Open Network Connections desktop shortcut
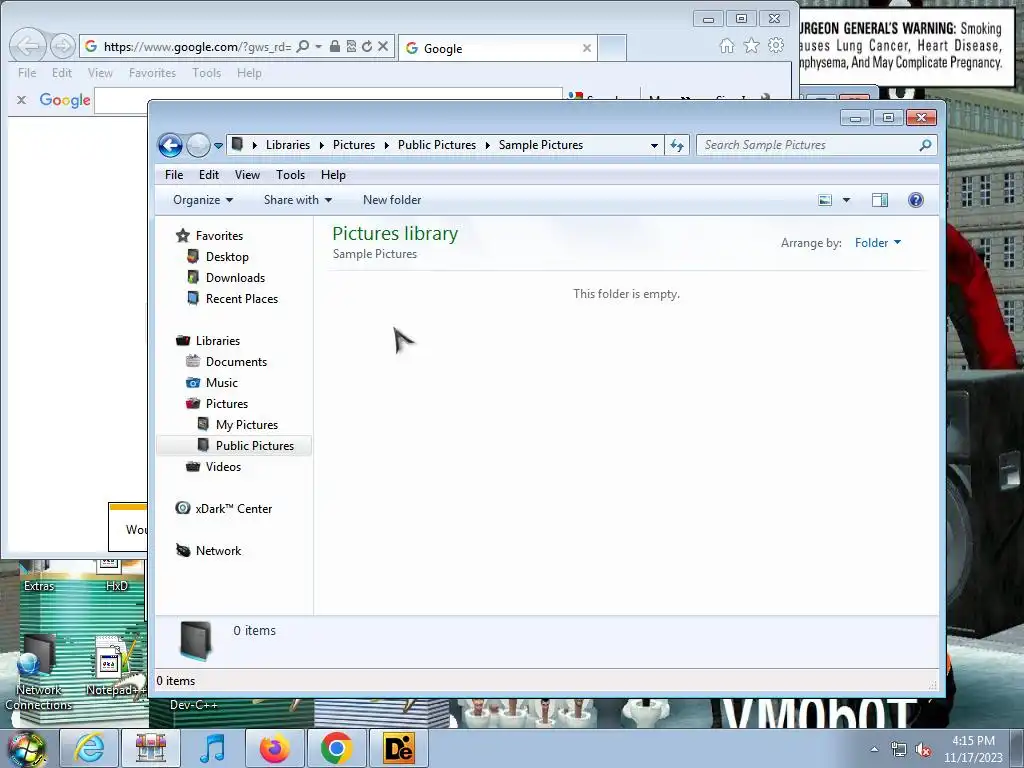The width and height of the screenshot is (1024, 768). click(x=38, y=673)
